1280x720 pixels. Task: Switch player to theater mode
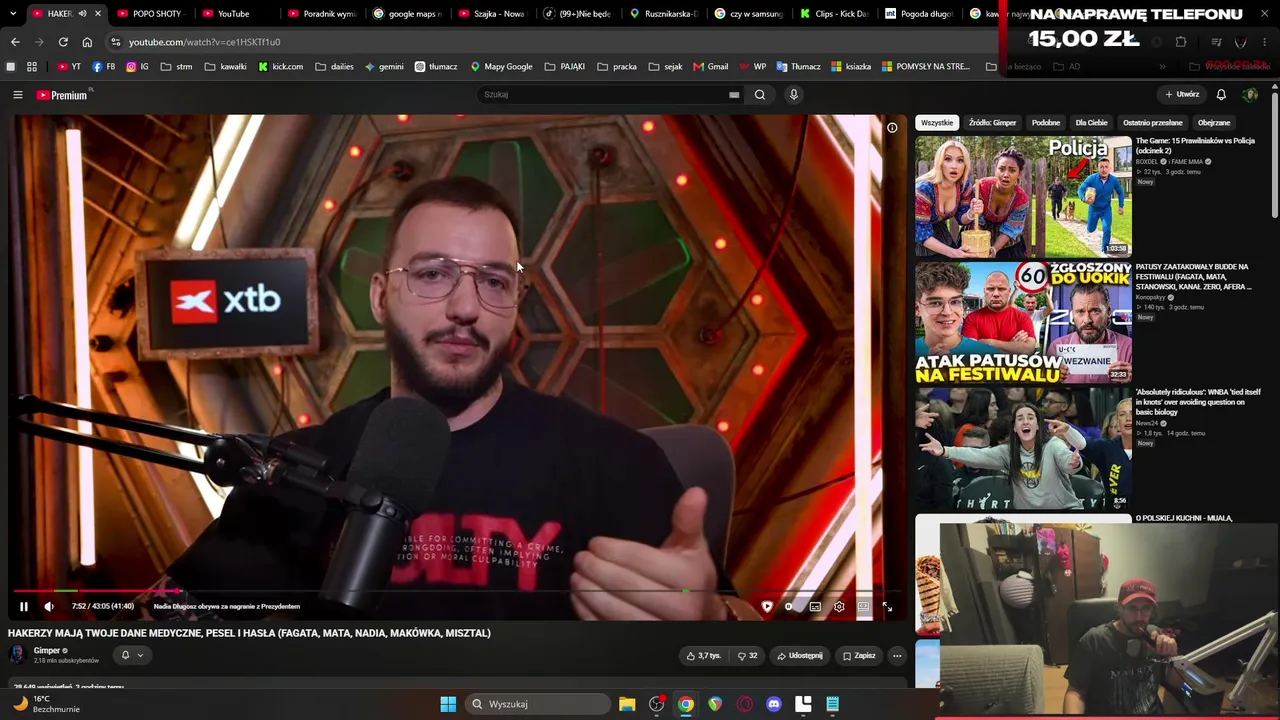click(x=863, y=606)
